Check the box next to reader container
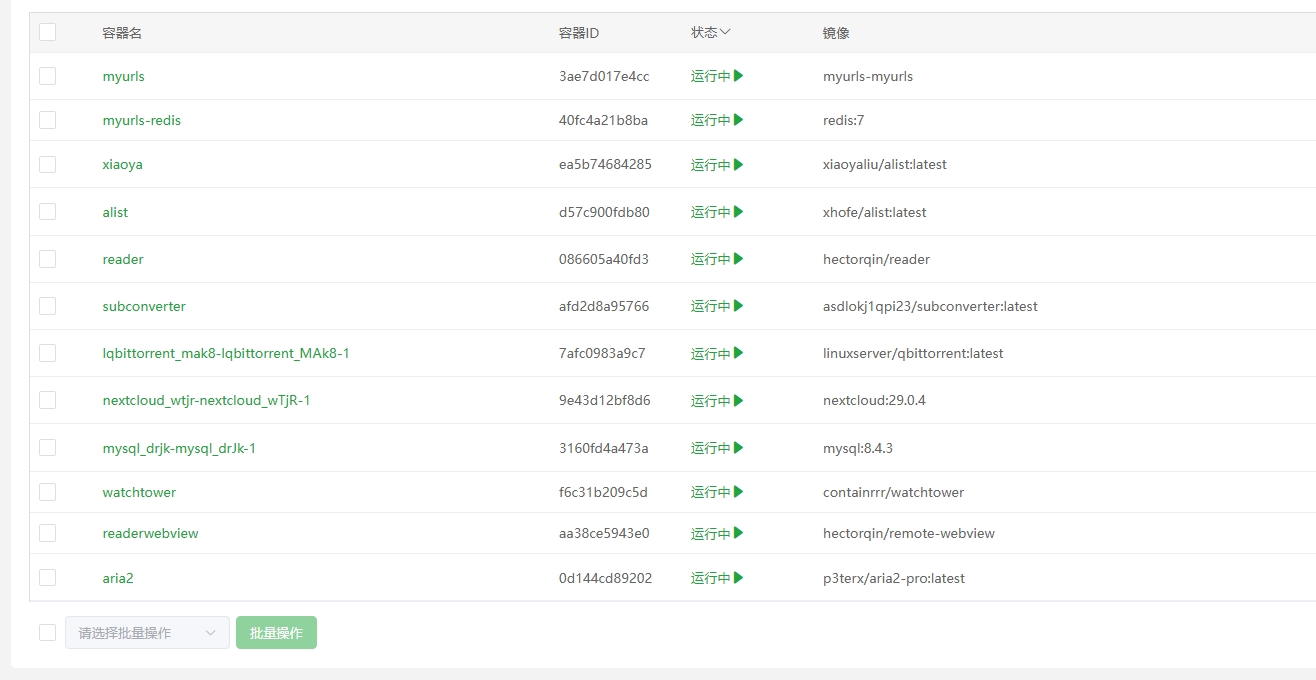 point(47,259)
